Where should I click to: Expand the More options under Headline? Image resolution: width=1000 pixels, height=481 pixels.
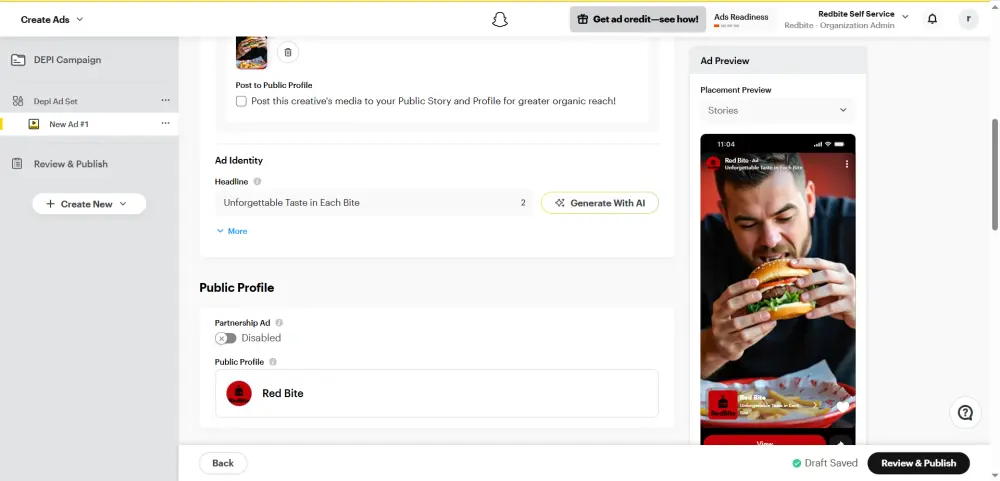click(x=232, y=231)
